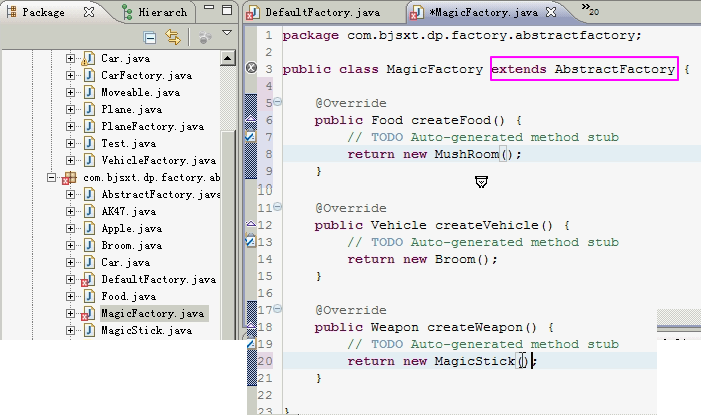This screenshot has width=701, height=415.
Task: Open the Package Explorer view menu arrow
Action: (x=226, y=35)
